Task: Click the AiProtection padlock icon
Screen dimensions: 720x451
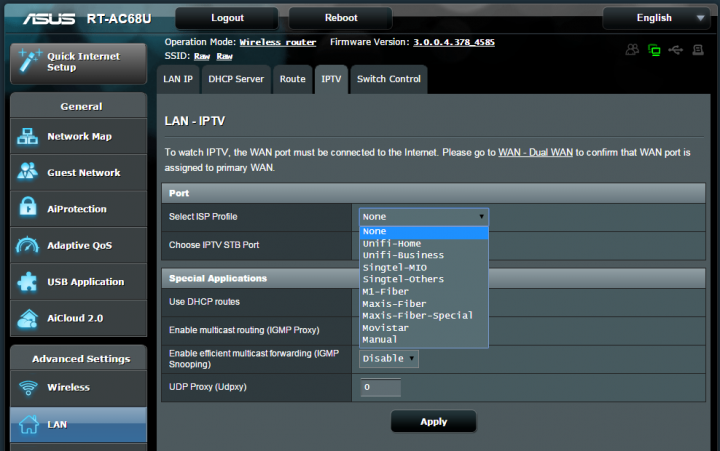Action: coord(28,208)
